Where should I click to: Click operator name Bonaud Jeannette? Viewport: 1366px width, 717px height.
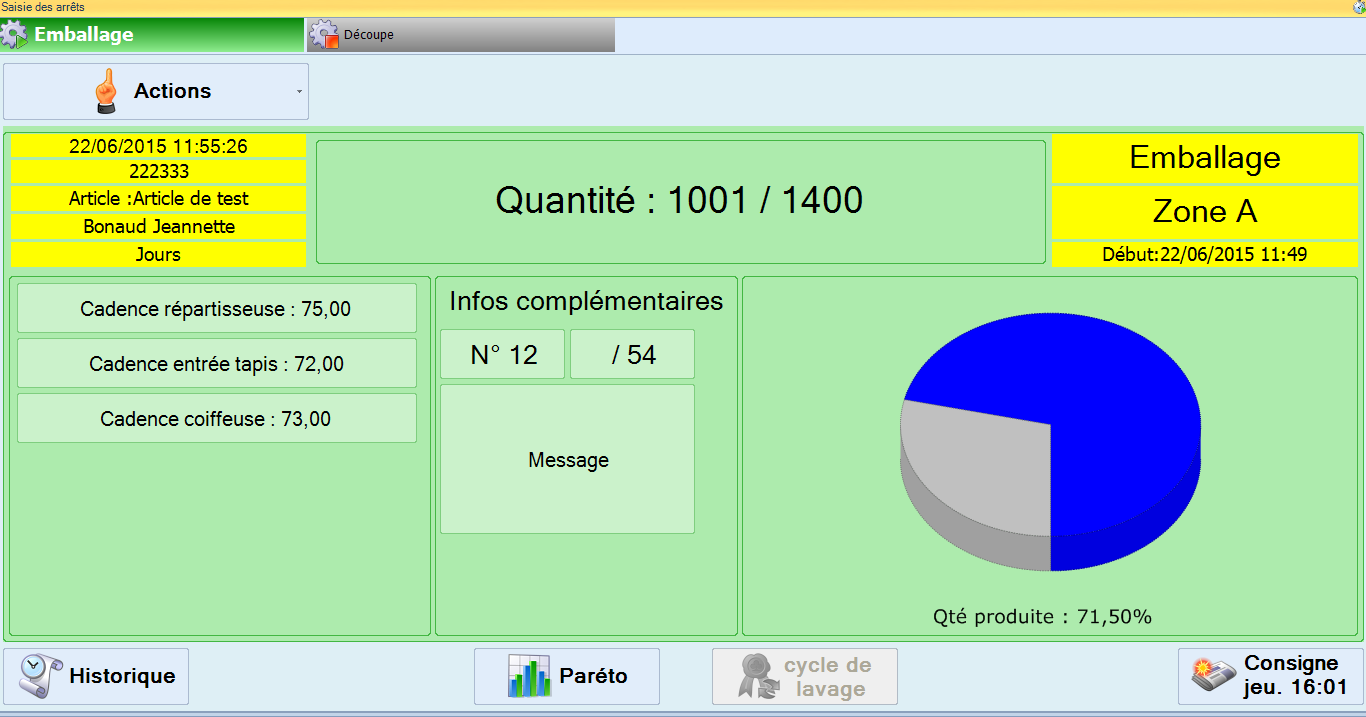pos(159,227)
